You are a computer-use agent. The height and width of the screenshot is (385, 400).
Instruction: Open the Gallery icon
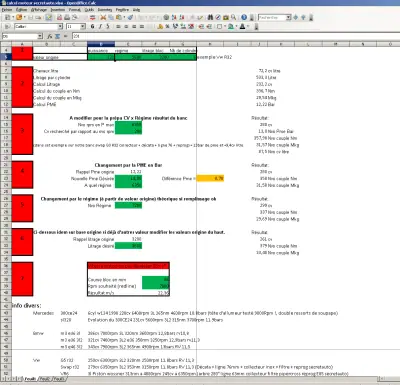[x=226, y=17]
